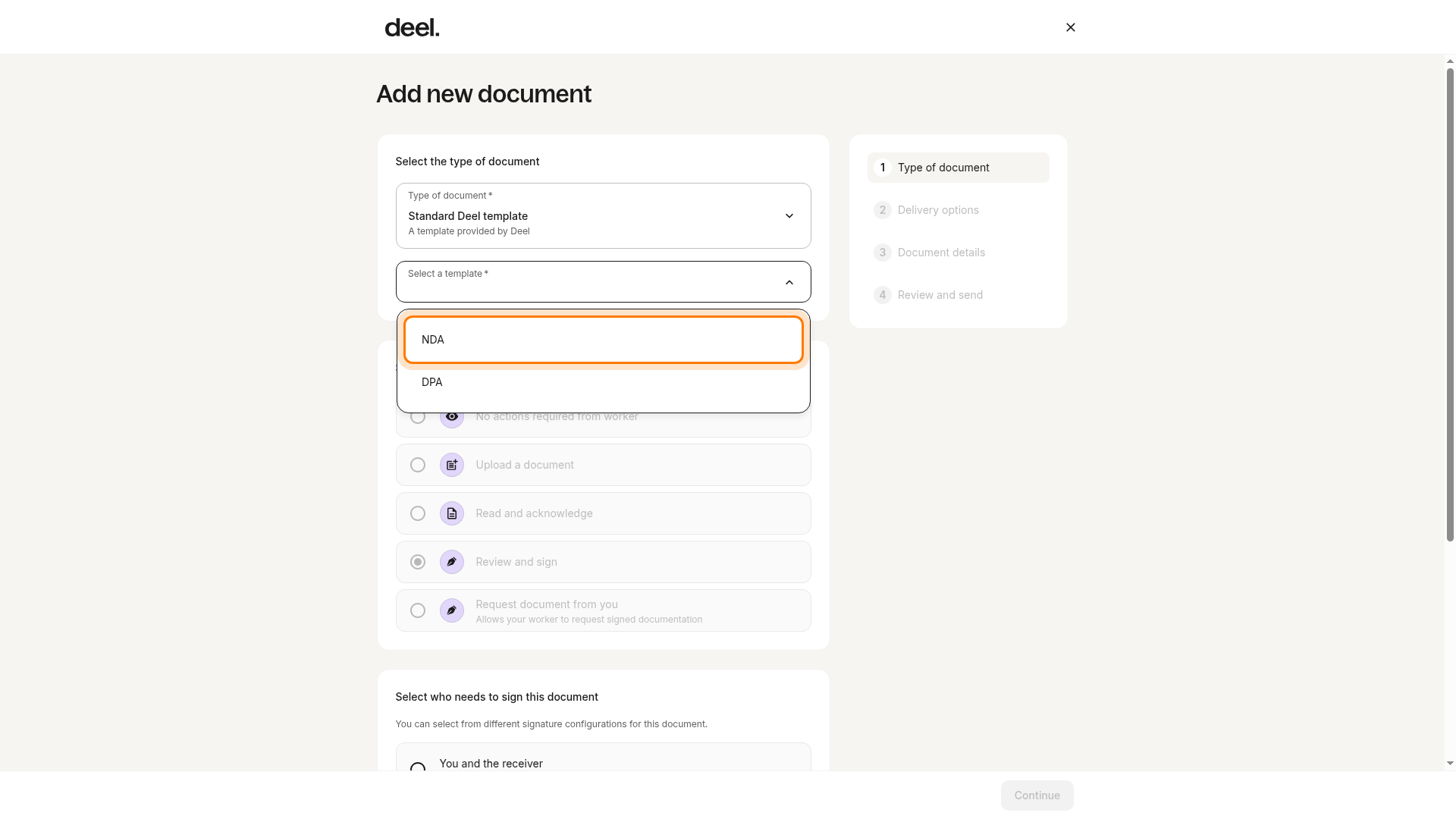Click the Read and acknowledge document icon

pos(451,513)
